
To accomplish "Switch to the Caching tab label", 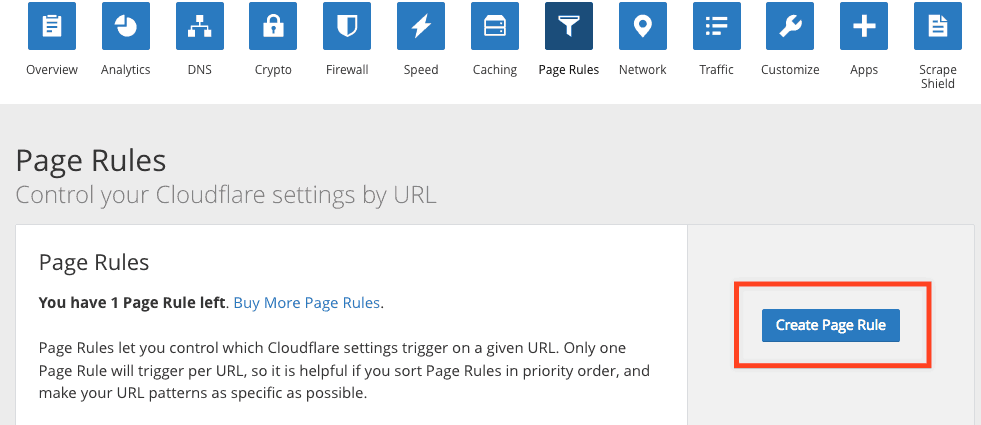I will click(495, 70).
